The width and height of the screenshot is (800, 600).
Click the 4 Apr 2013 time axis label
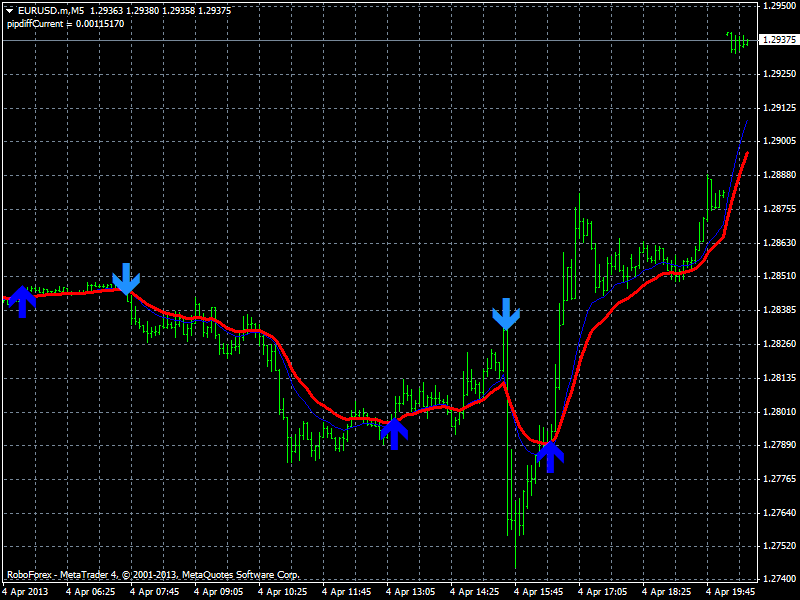pos(25,592)
